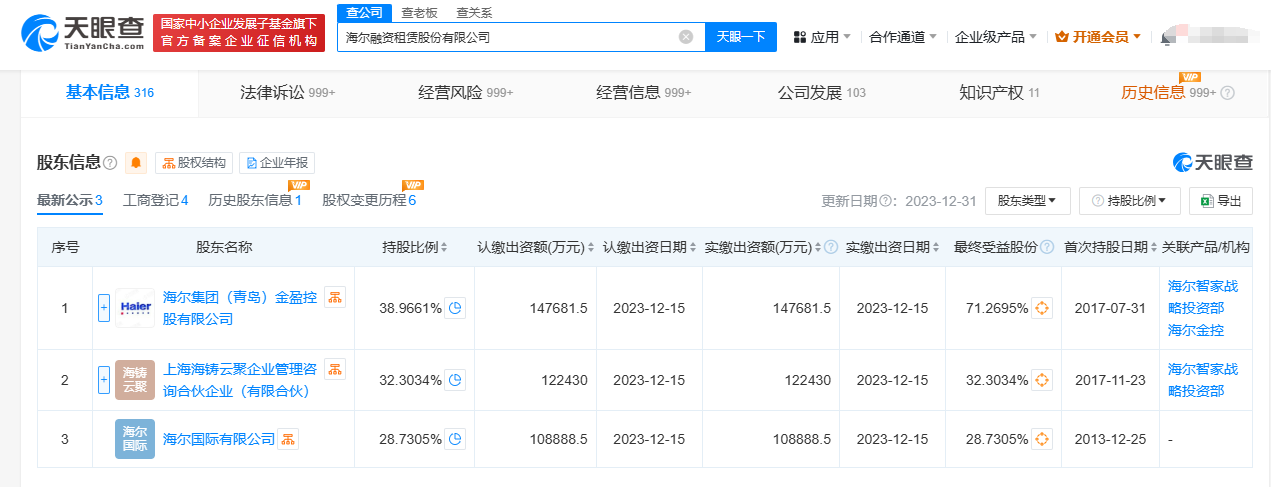Select the 工商登记 sub-tab
The width and height of the screenshot is (1271, 487).
(x=156, y=200)
